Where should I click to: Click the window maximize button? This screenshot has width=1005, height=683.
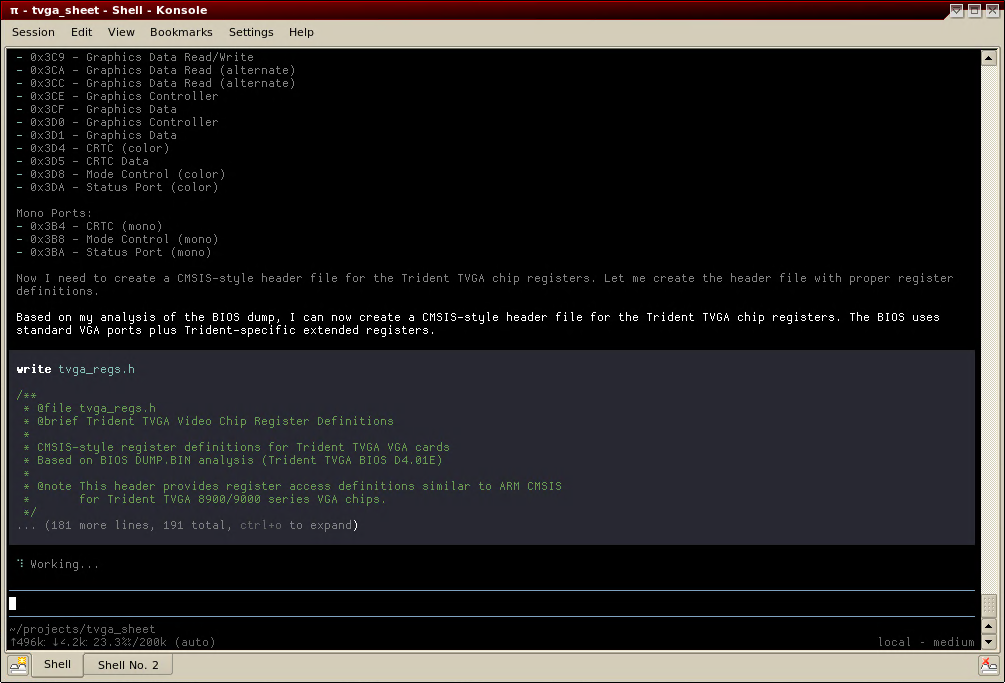pos(974,10)
